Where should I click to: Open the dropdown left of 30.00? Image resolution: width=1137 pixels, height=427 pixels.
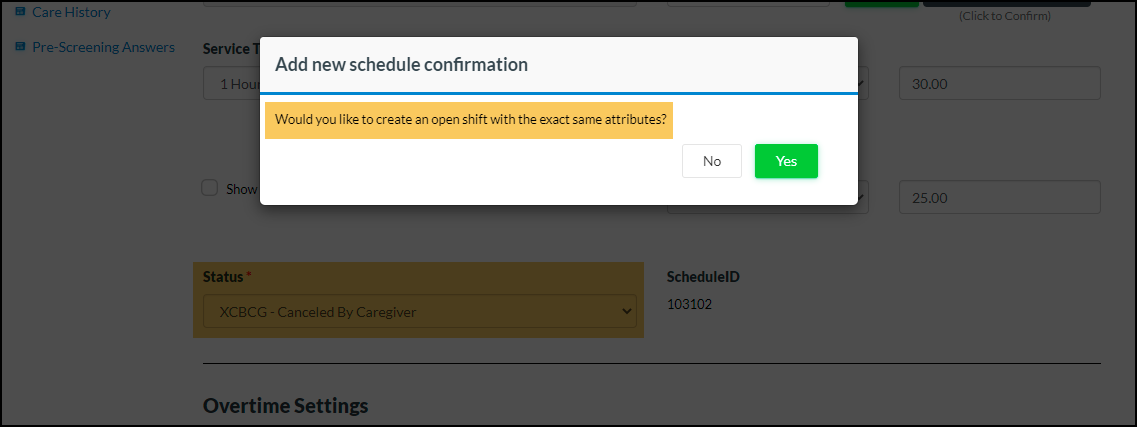[x=864, y=84]
